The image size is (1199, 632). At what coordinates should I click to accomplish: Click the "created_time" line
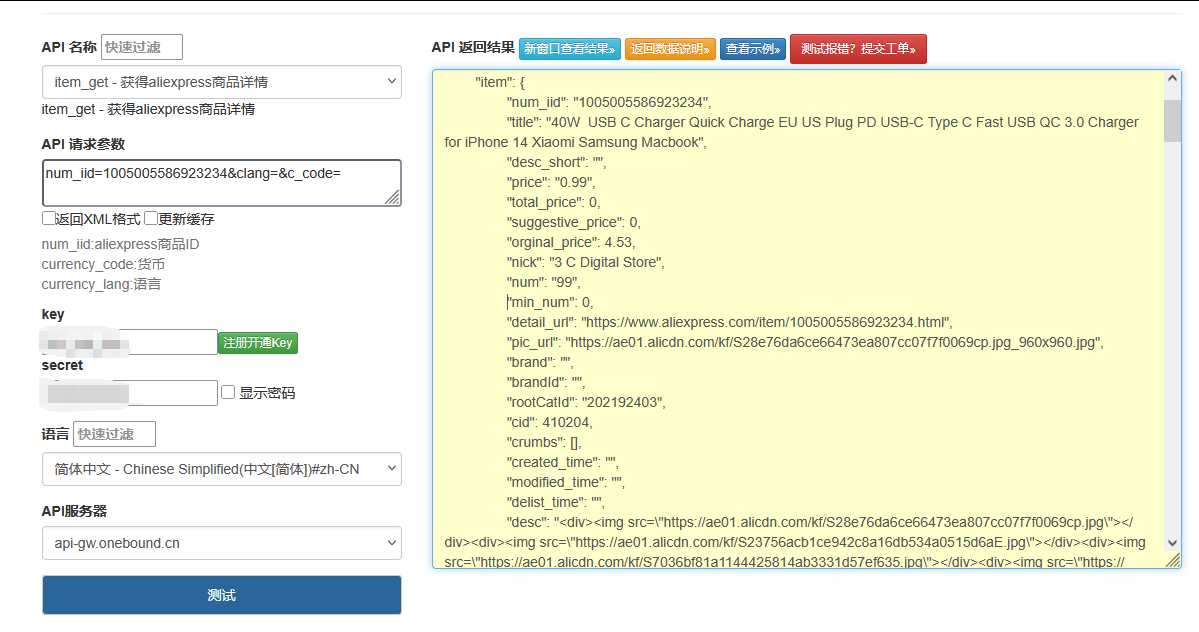click(x=562, y=462)
